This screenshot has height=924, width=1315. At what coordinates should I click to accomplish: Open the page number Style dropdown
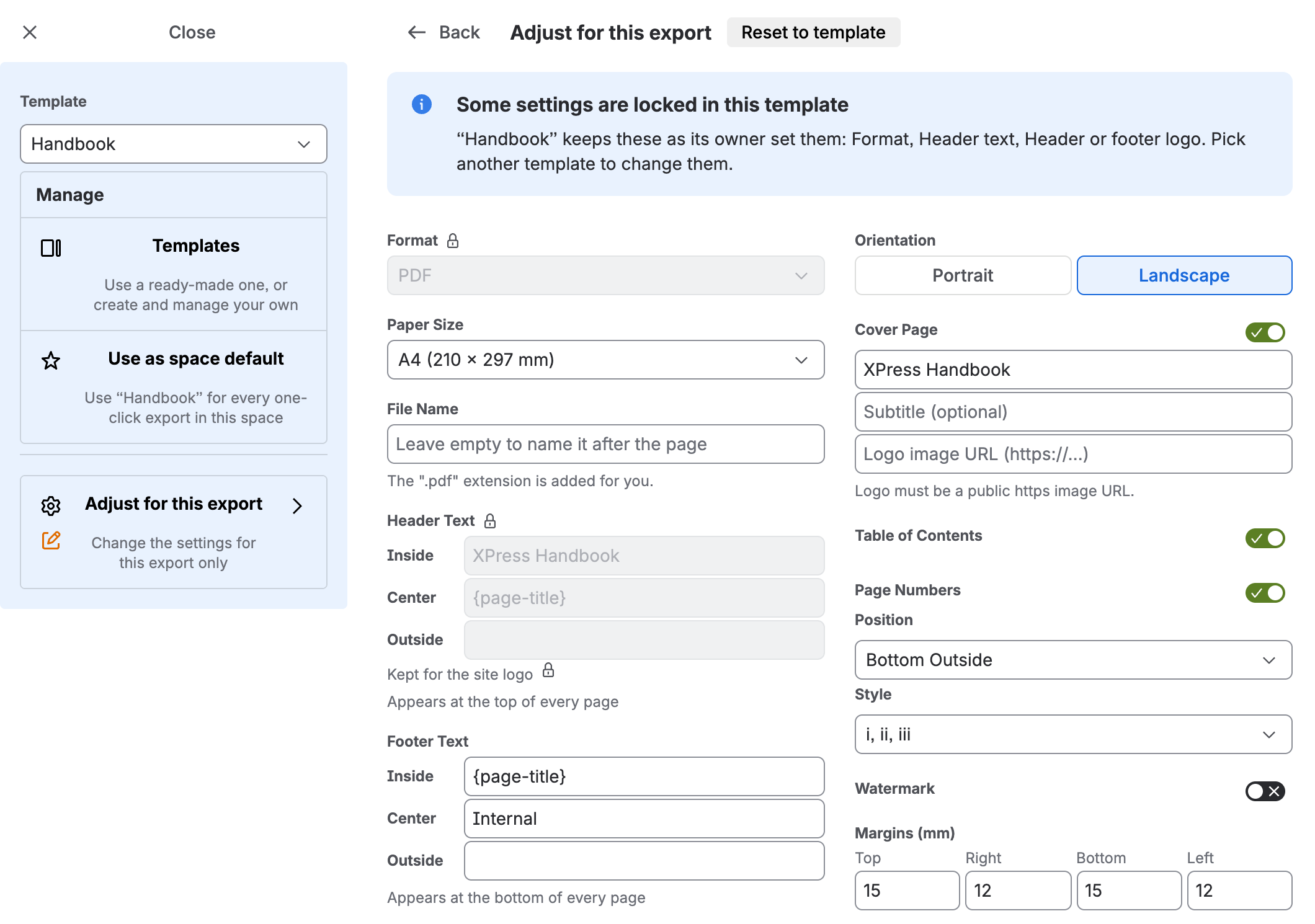(x=1073, y=734)
